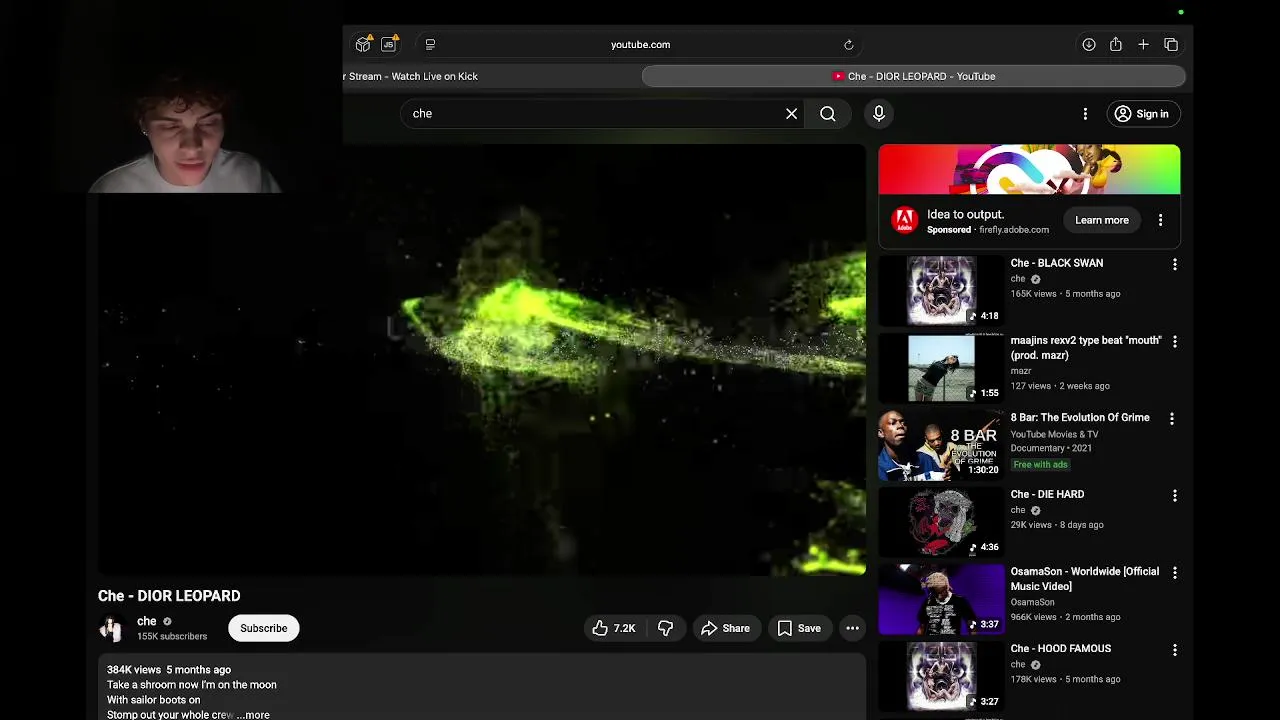Open che channel name link
The width and height of the screenshot is (1280, 720).
pyautogui.click(x=147, y=621)
